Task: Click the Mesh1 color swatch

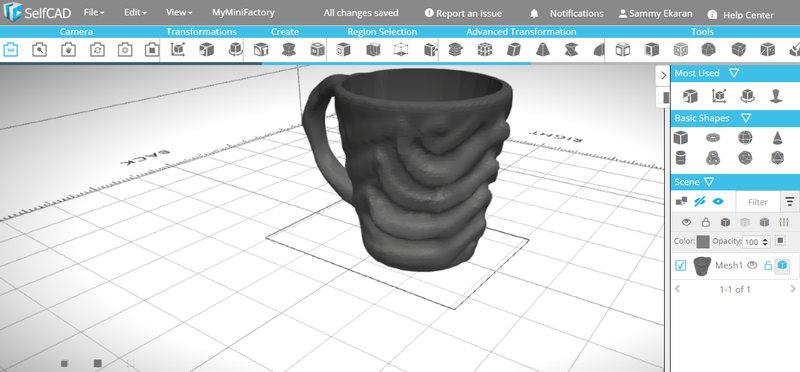Action: coord(703,241)
